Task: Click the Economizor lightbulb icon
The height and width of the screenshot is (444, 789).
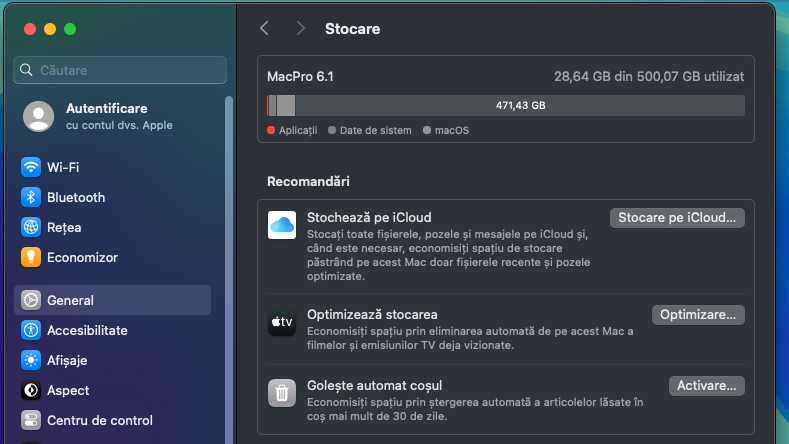Action: pyautogui.click(x=31, y=257)
